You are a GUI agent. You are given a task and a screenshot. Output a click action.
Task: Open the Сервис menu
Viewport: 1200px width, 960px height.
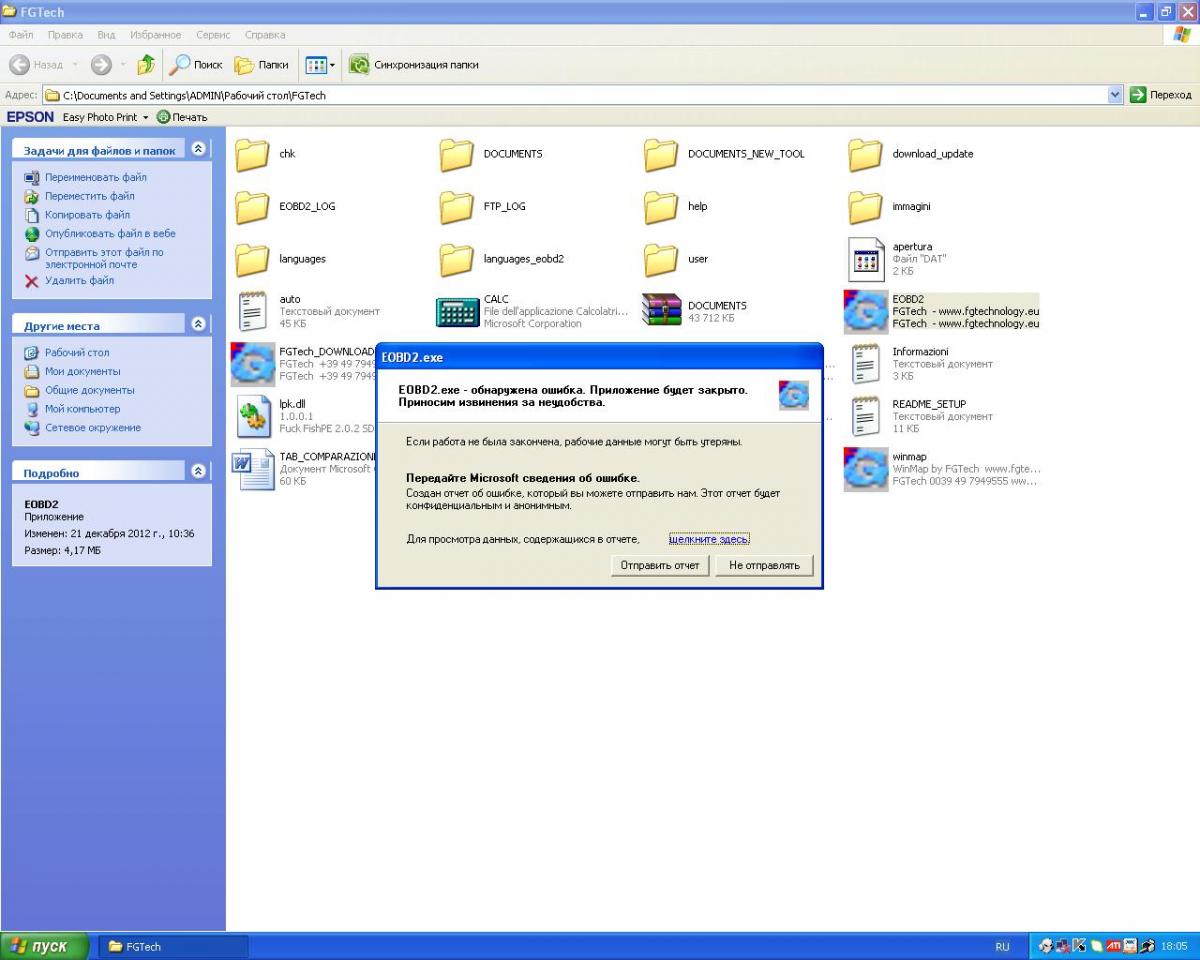(x=213, y=35)
